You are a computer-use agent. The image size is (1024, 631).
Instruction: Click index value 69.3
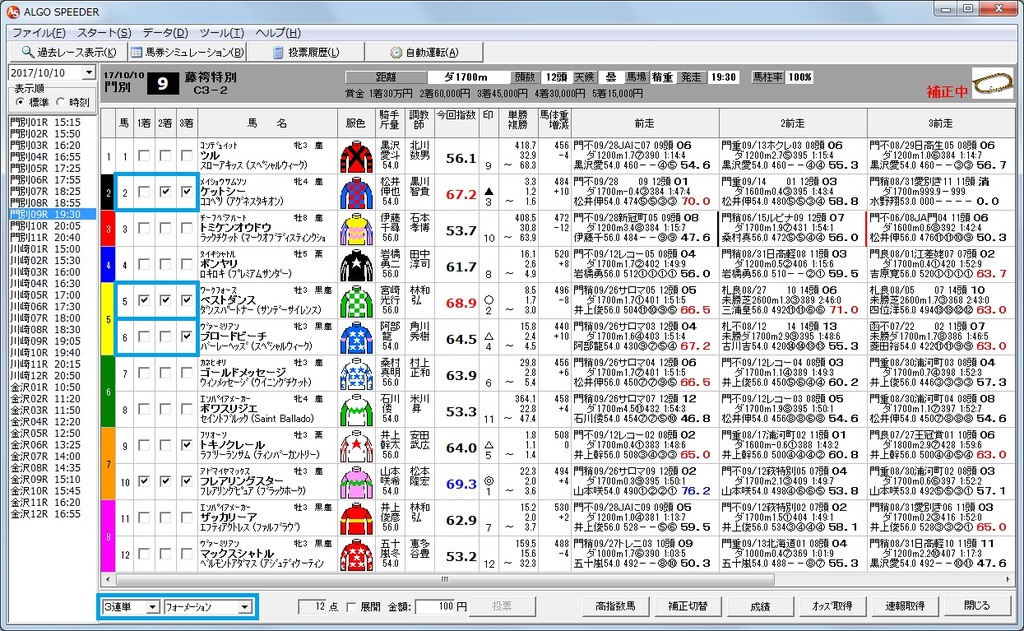[461, 484]
